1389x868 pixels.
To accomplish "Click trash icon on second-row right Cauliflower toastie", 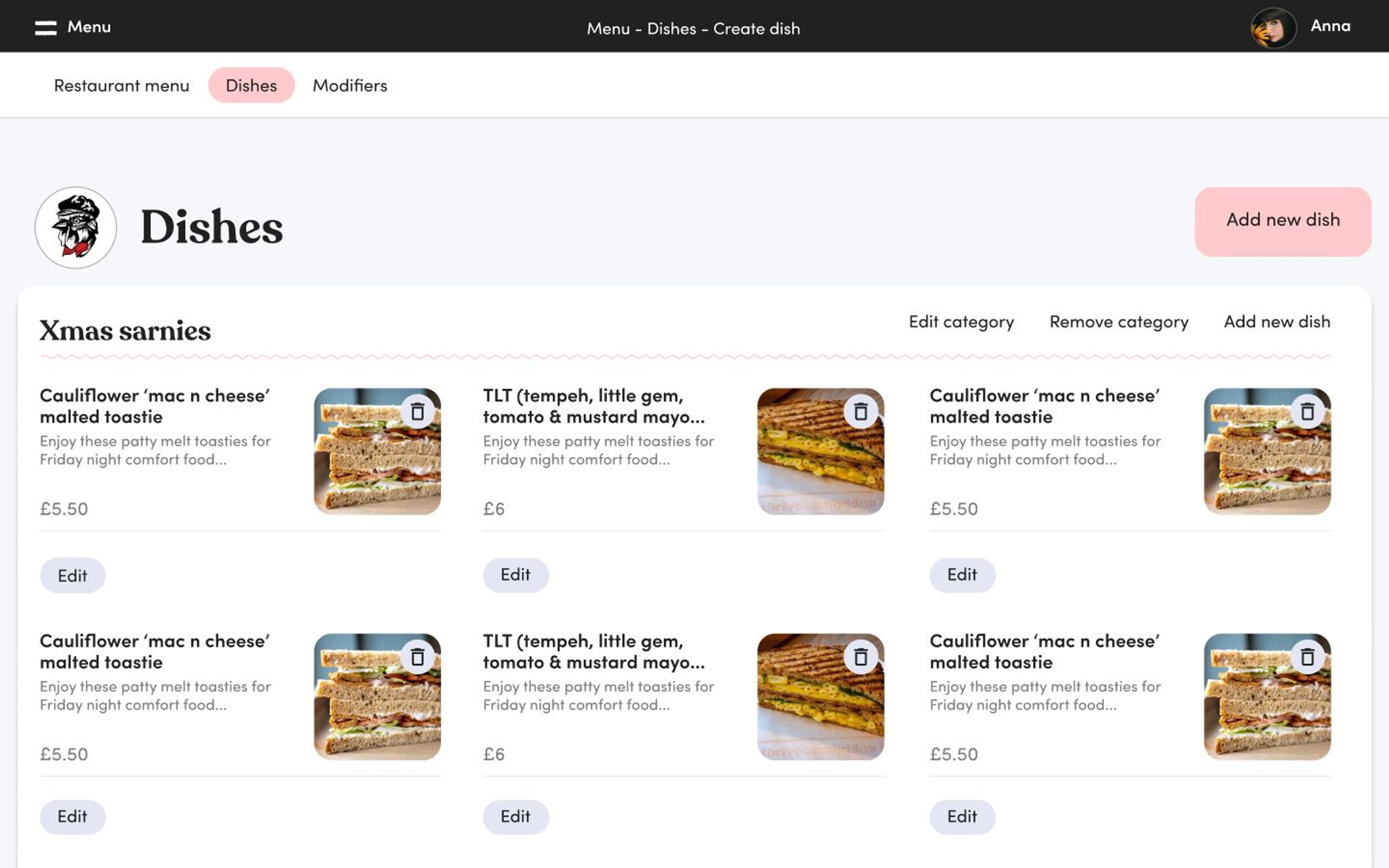I will pos(1308,657).
